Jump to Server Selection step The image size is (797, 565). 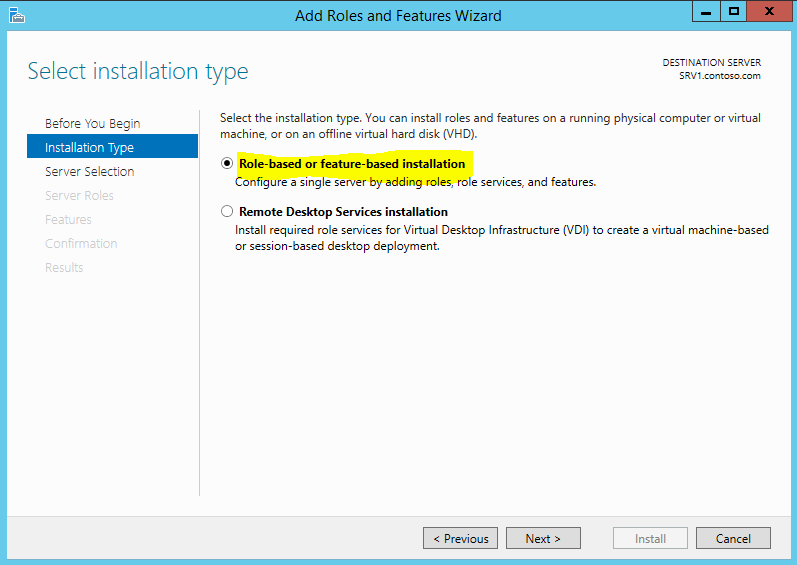(89, 172)
